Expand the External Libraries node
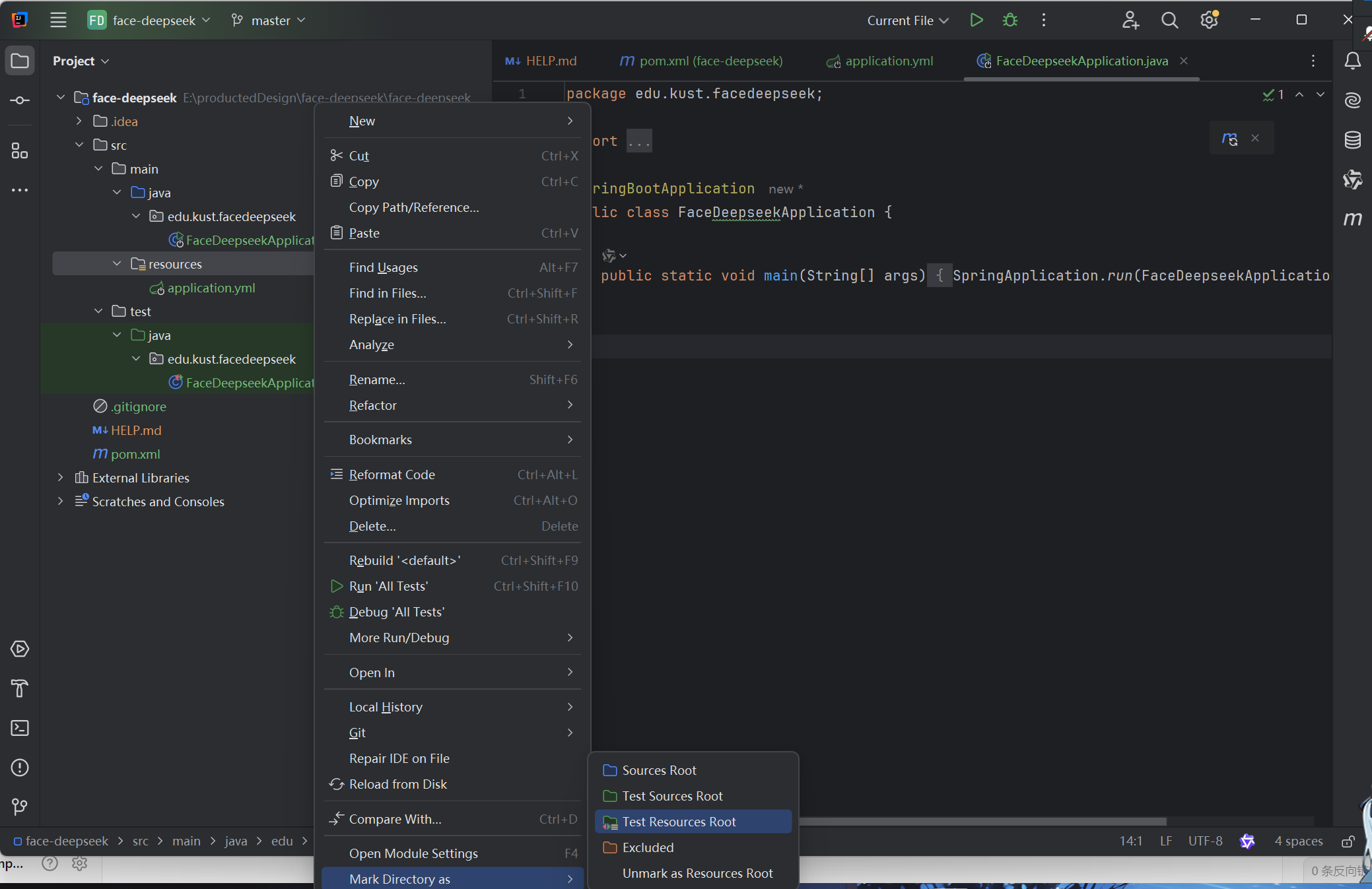The image size is (1372, 889). coord(61,478)
